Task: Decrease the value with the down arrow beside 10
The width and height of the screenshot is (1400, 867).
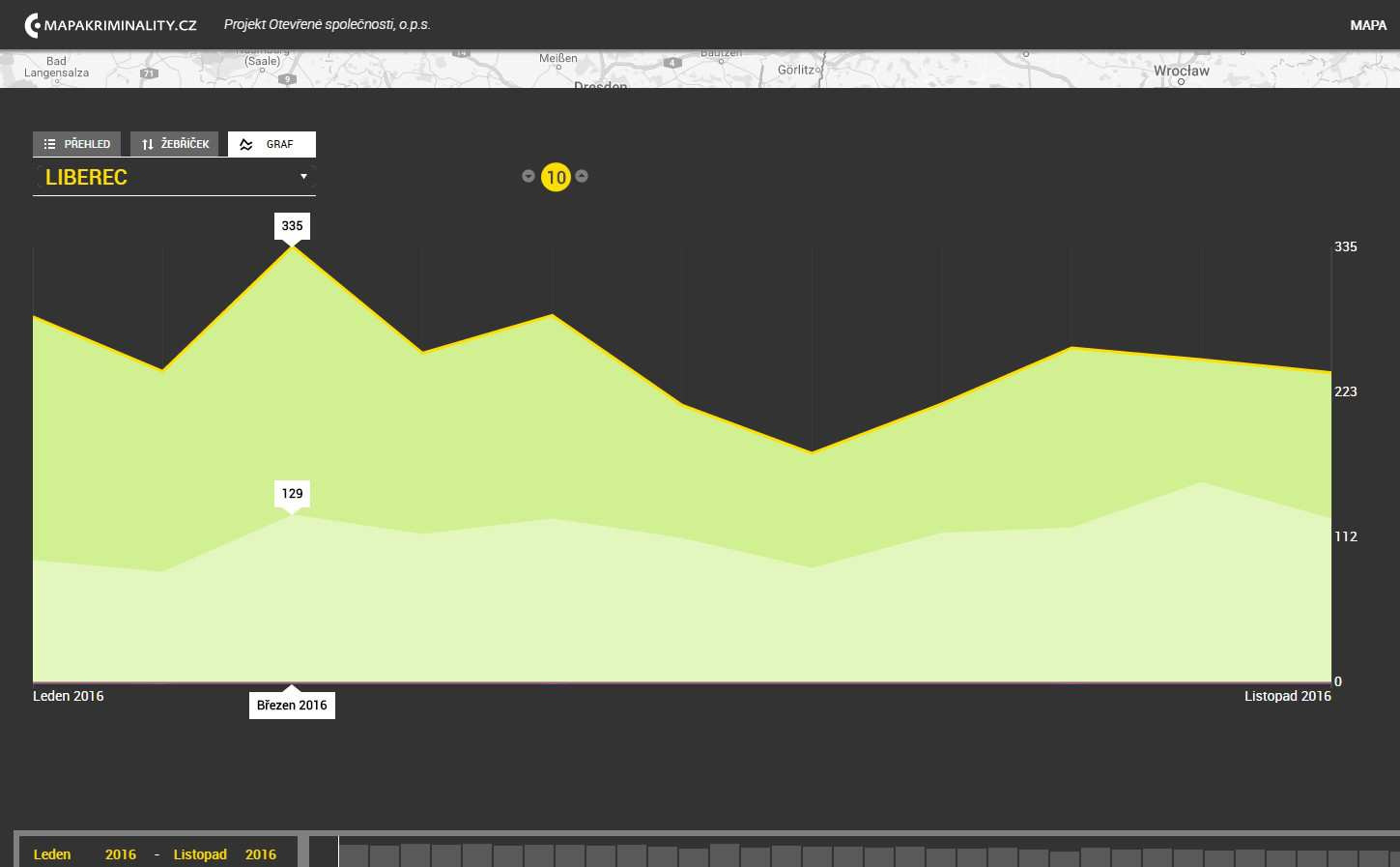Action: (x=529, y=176)
